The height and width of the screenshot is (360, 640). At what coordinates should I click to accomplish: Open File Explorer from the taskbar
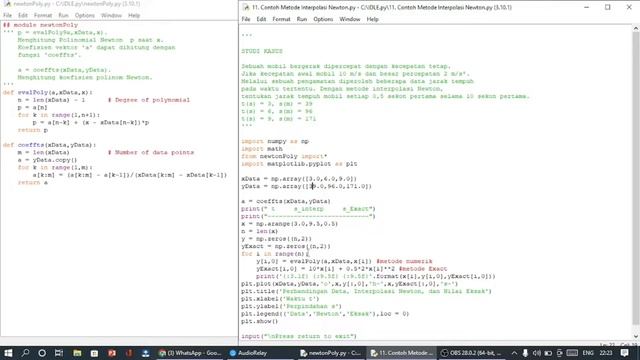tap(77, 353)
